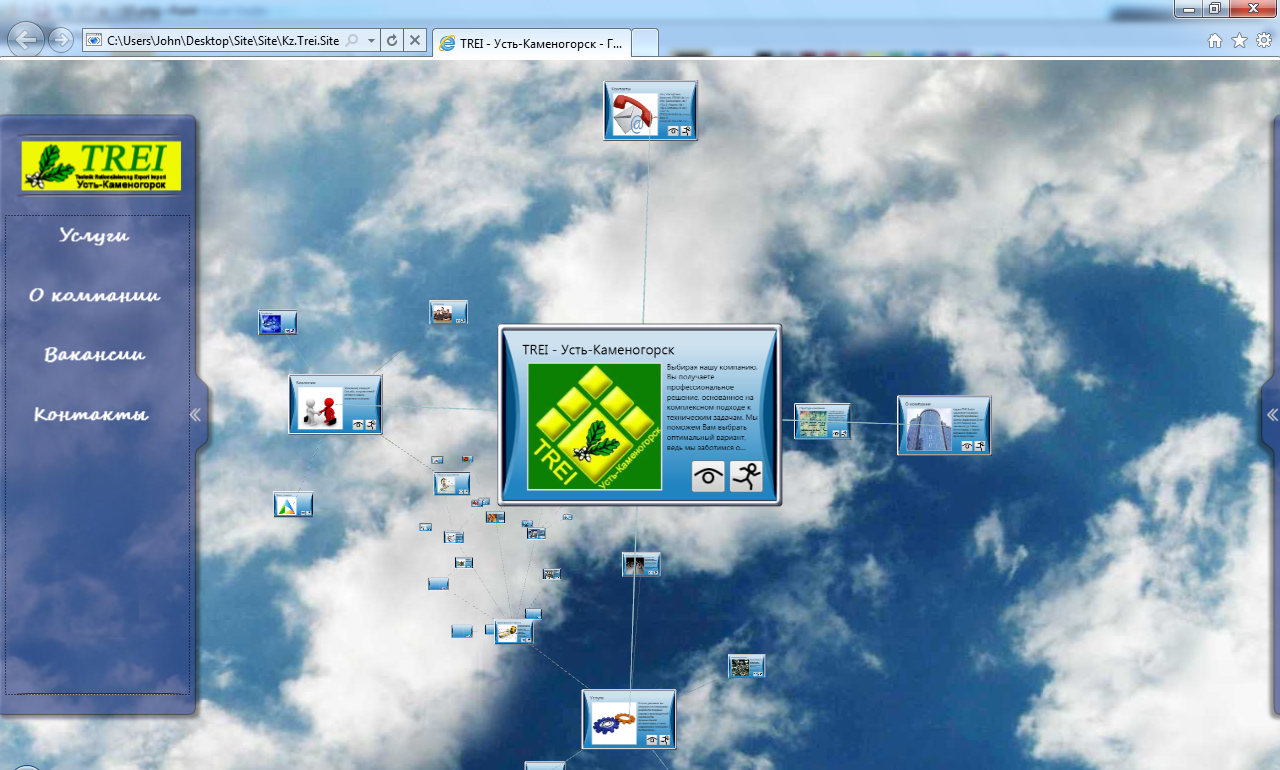1280x770 pixels.
Task: Open Favorites with the star icon
Action: [x=1239, y=40]
